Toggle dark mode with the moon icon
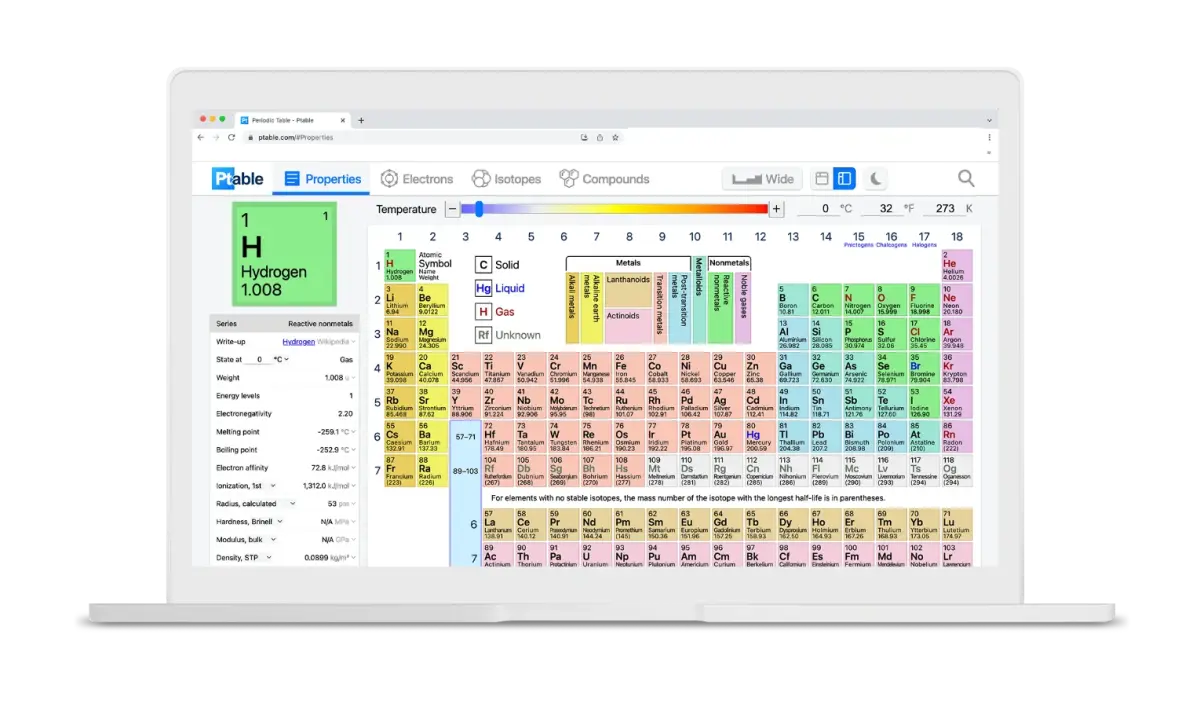Image resolution: width=1200 pixels, height=726 pixels. click(875, 179)
